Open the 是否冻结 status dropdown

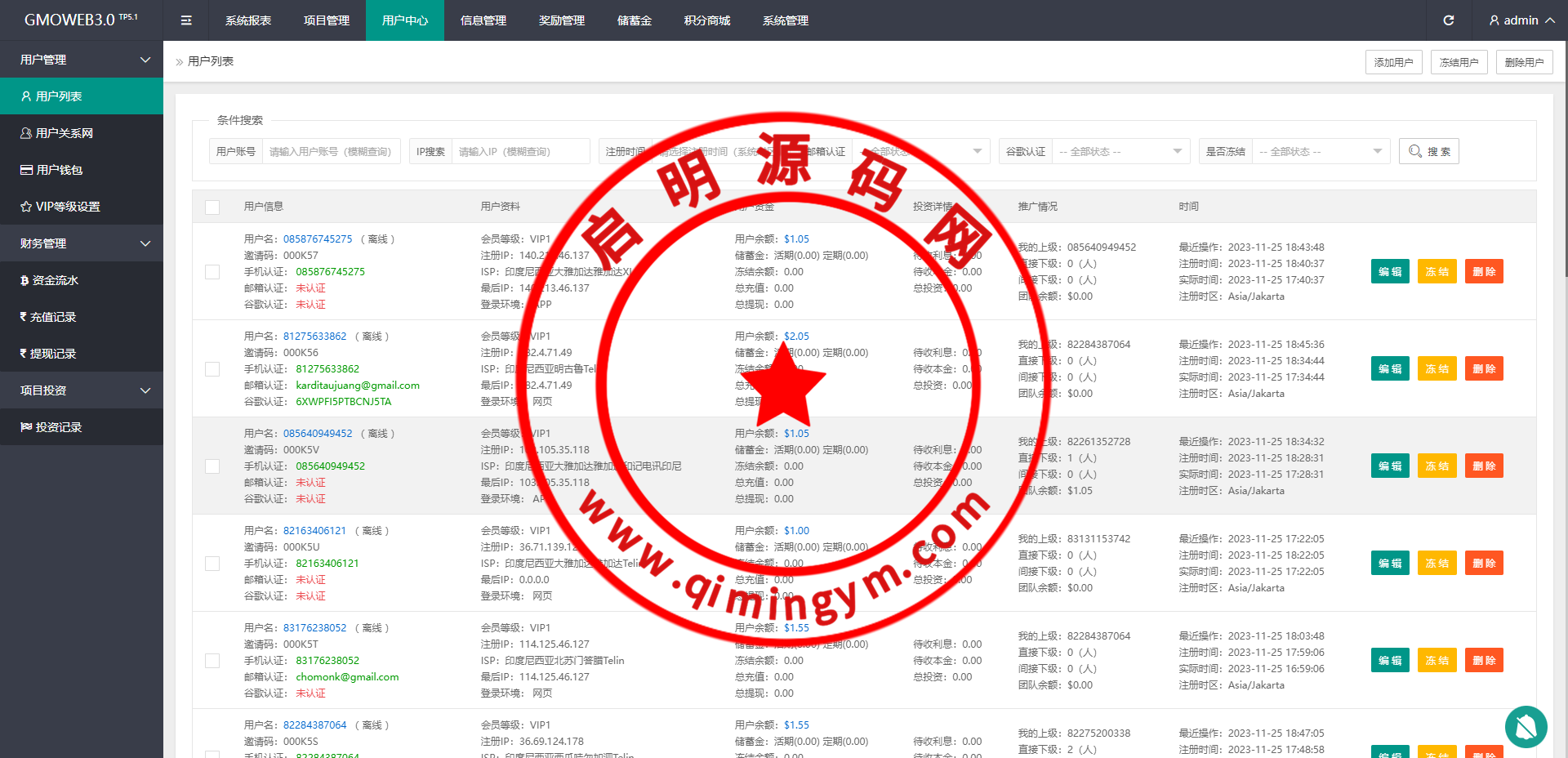point(1320,151)
